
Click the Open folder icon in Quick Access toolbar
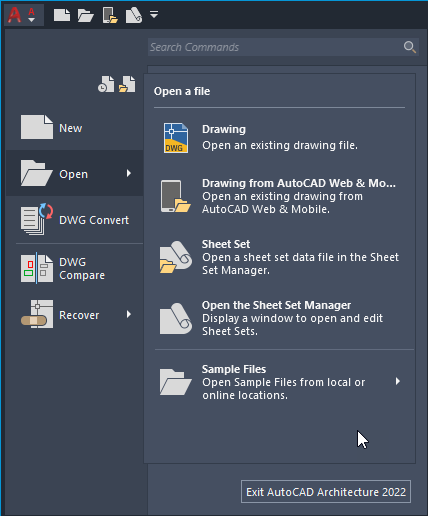tap(86, 15)
